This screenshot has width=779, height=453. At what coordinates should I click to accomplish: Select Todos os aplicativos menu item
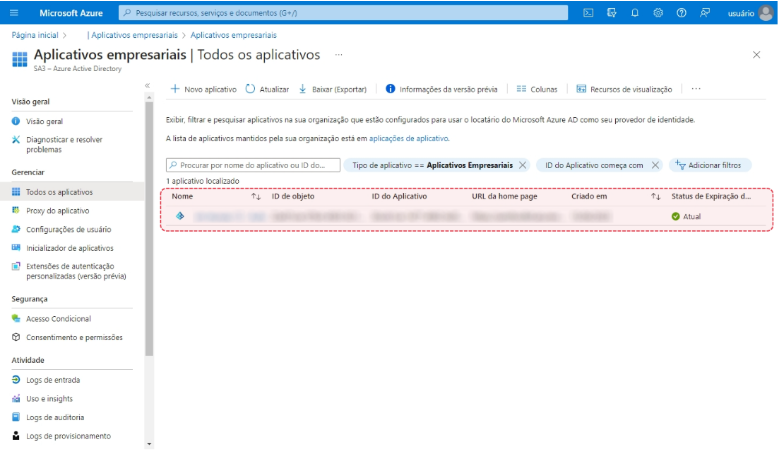pos(72,192)
